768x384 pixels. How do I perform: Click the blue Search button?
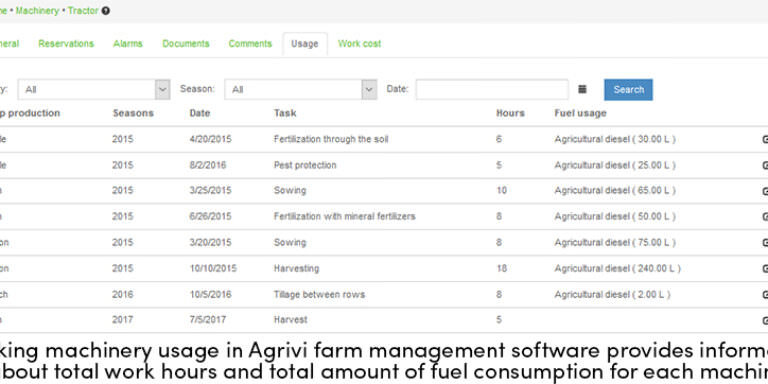628,90
